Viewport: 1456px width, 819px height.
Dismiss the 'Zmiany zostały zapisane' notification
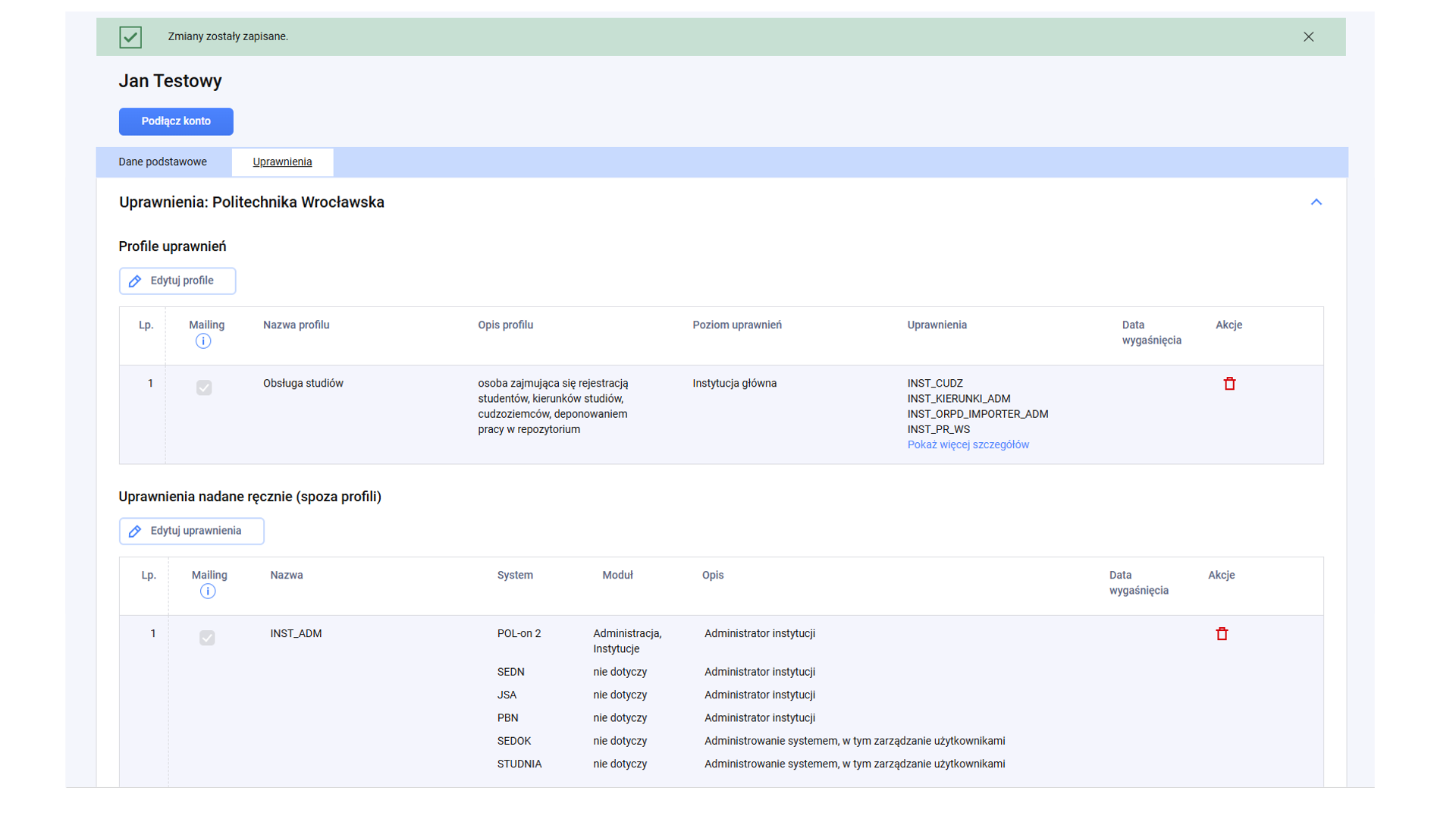[1308, 37]
